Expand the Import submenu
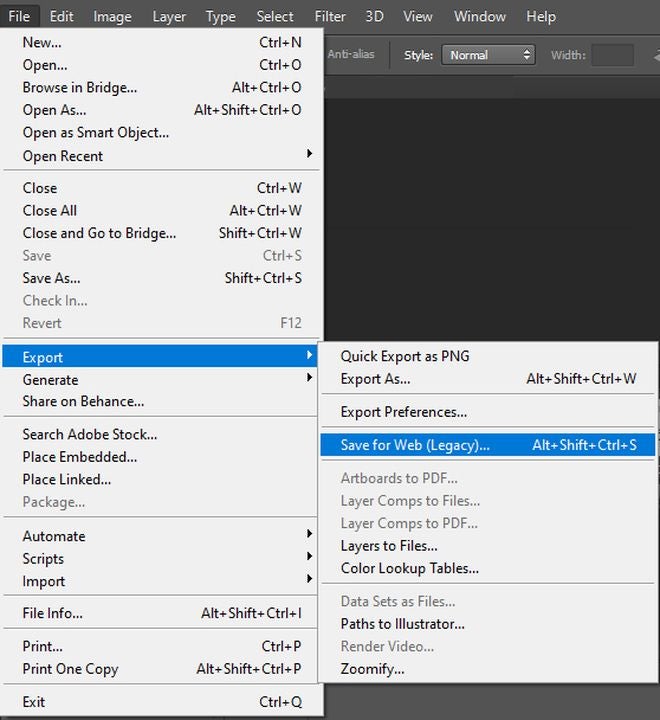Screen dimensions: 660x720 coord(162,581)
